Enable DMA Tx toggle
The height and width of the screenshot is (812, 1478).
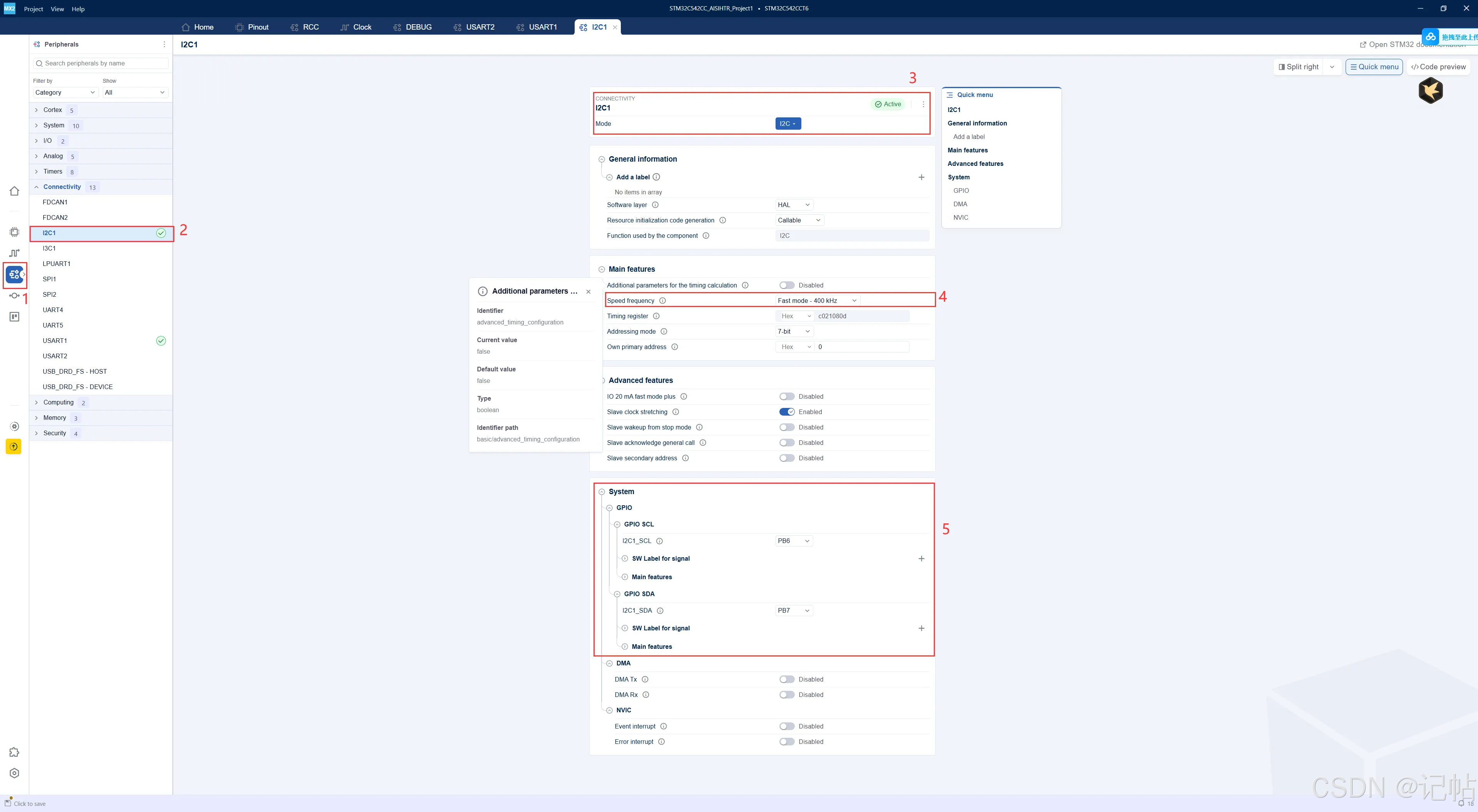(x=787, y=680)
